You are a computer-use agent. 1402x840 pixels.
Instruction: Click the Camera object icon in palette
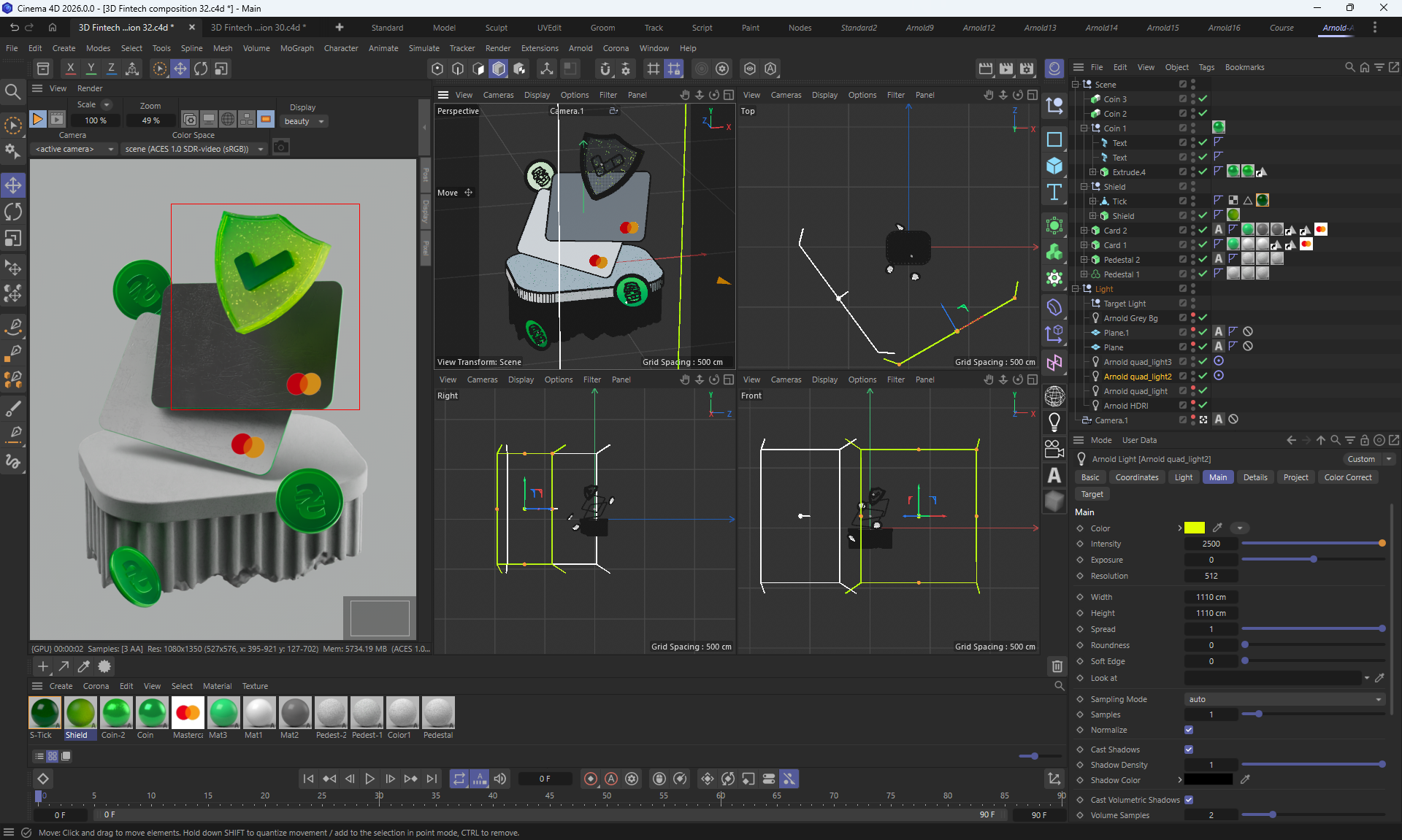click(1054, 449)
